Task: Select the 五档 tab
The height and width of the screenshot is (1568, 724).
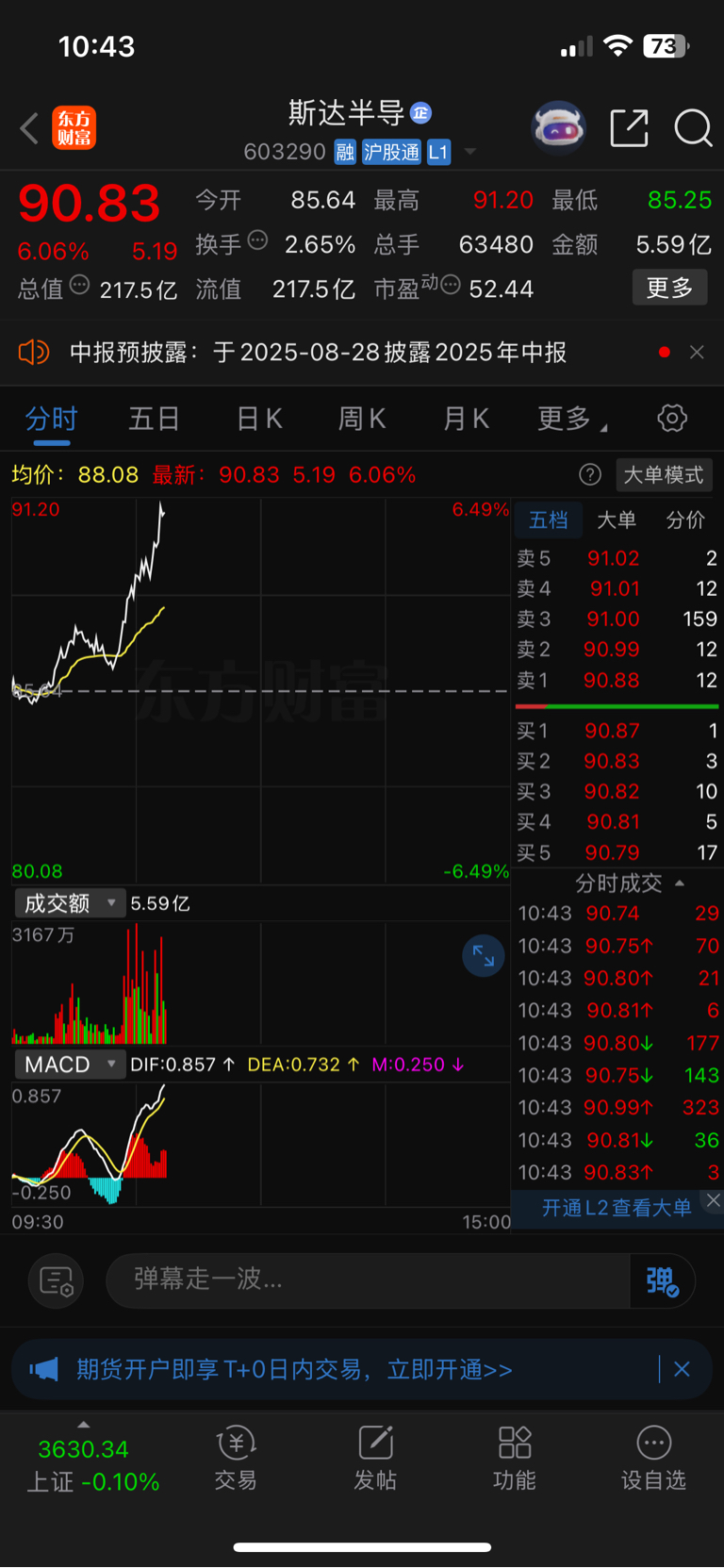Action: [548, 520]
